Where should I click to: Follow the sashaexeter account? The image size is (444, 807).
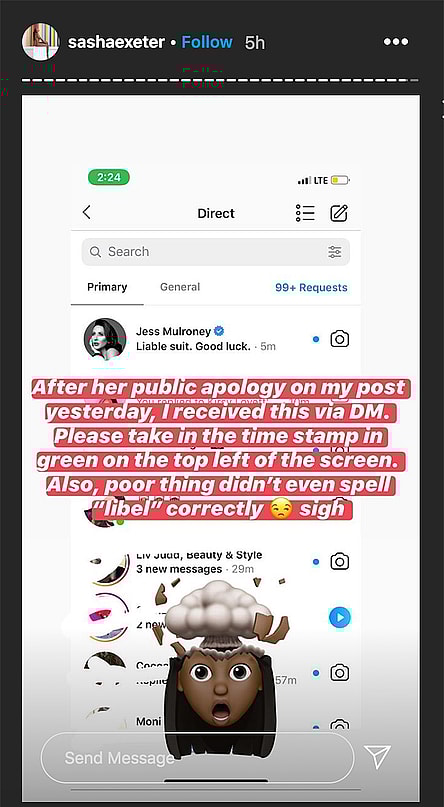(207, 42)
